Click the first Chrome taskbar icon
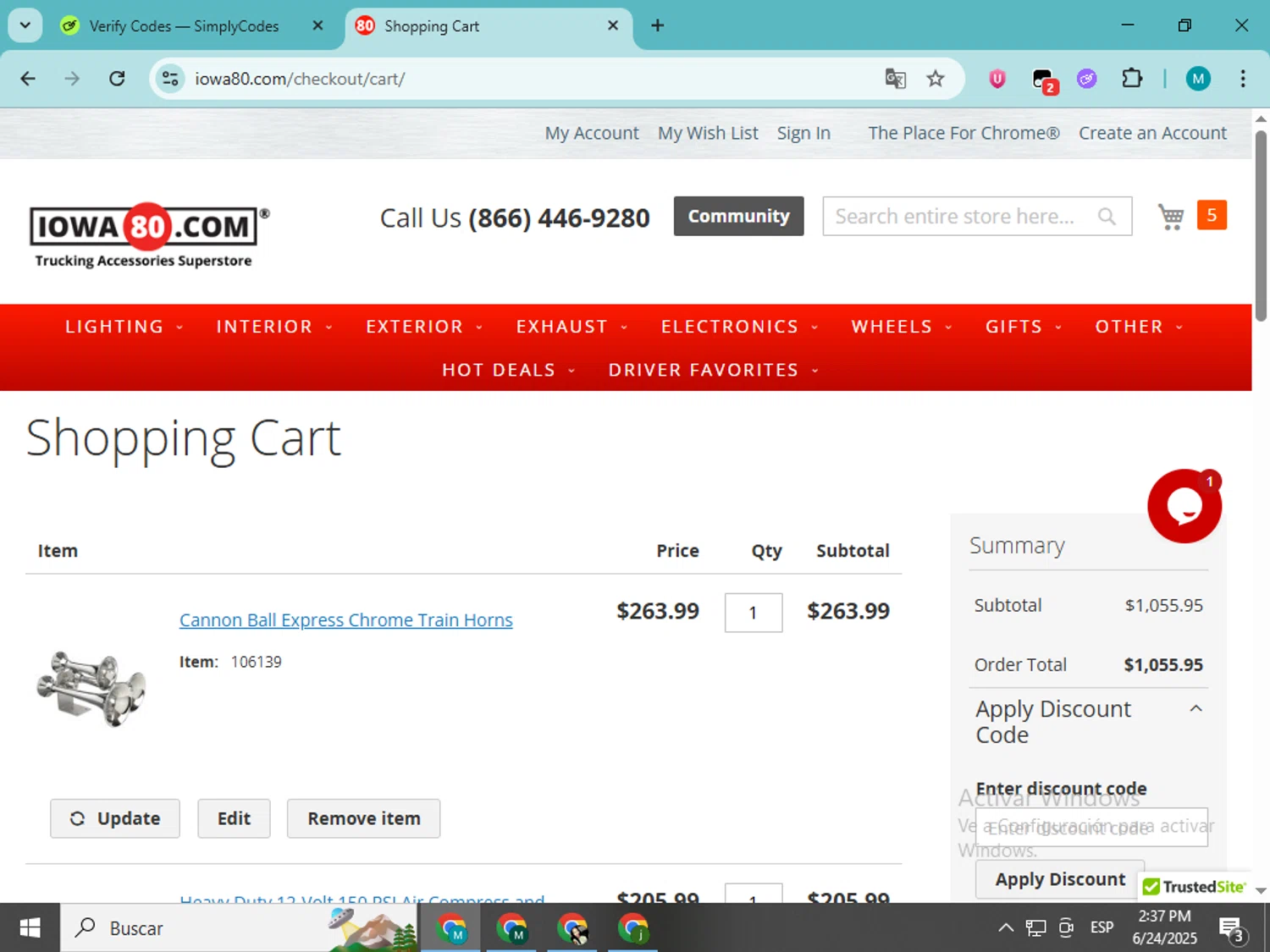Screen dimensions: 1270x952 click(451, 928)
